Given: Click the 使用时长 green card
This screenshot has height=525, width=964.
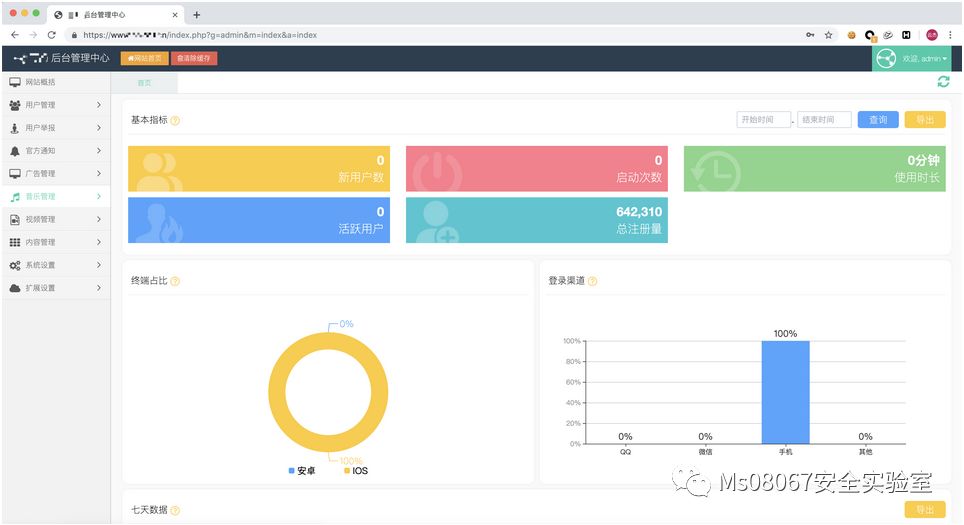Looking at the screenshot, I should pos(815,168).
